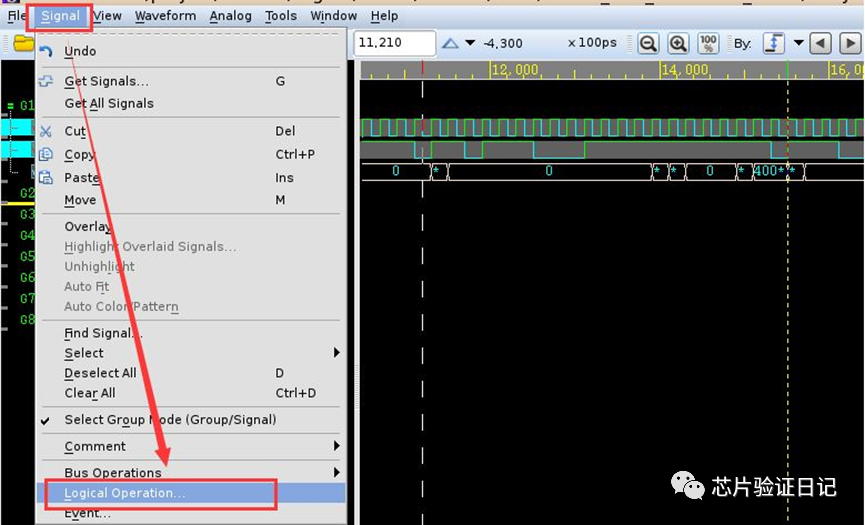The image size is (865, 525).
Task: Go to next transition with right arrow
Action: (851, 43)
